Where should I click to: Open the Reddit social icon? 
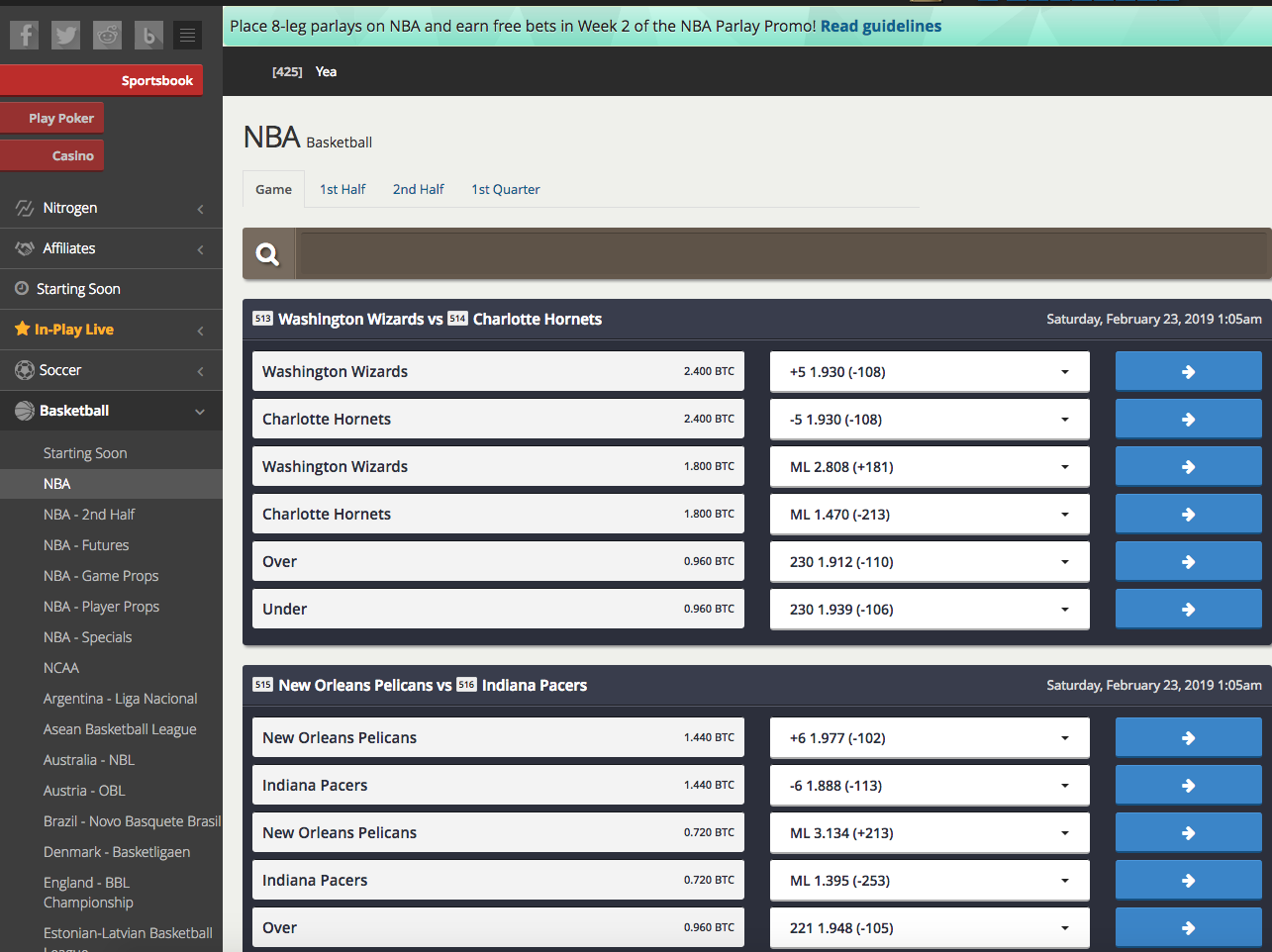pyautogui.click(x=107, y=36)
